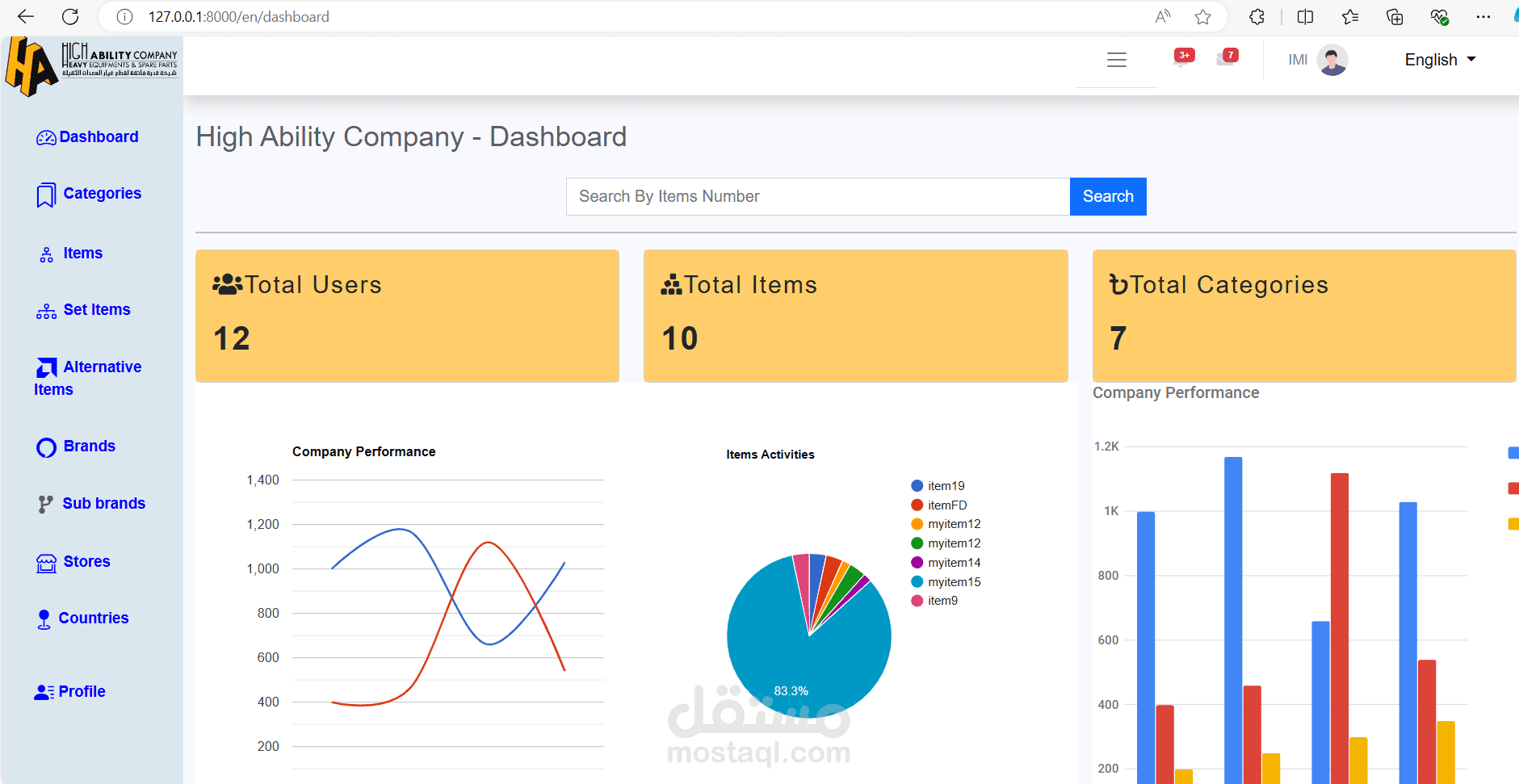The image size is (1519, 784).
Task: Open Alternative Items from sidebar
Action: coord(88,378)
